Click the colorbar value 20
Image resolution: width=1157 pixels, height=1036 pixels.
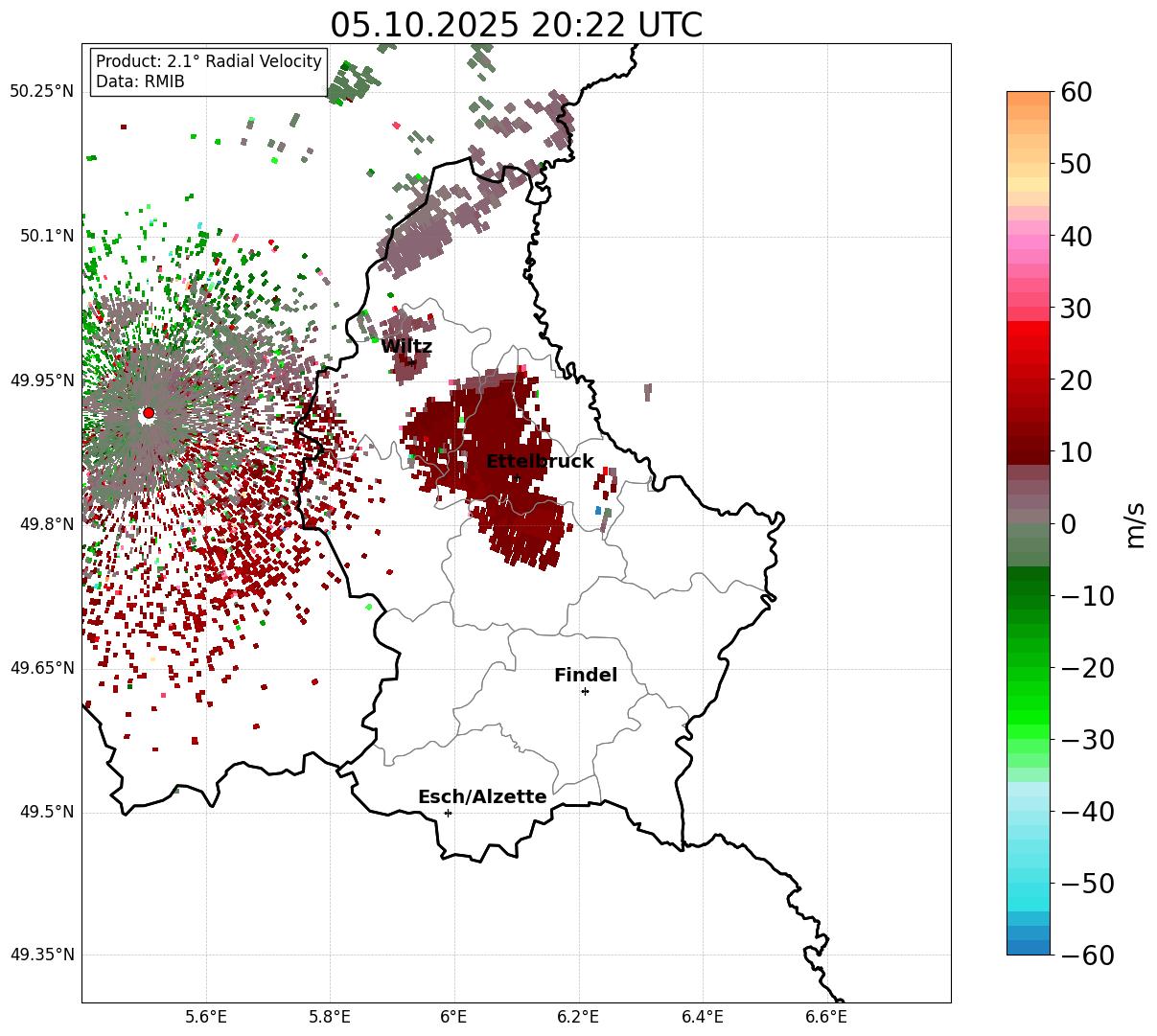[x=1075, y=380]
